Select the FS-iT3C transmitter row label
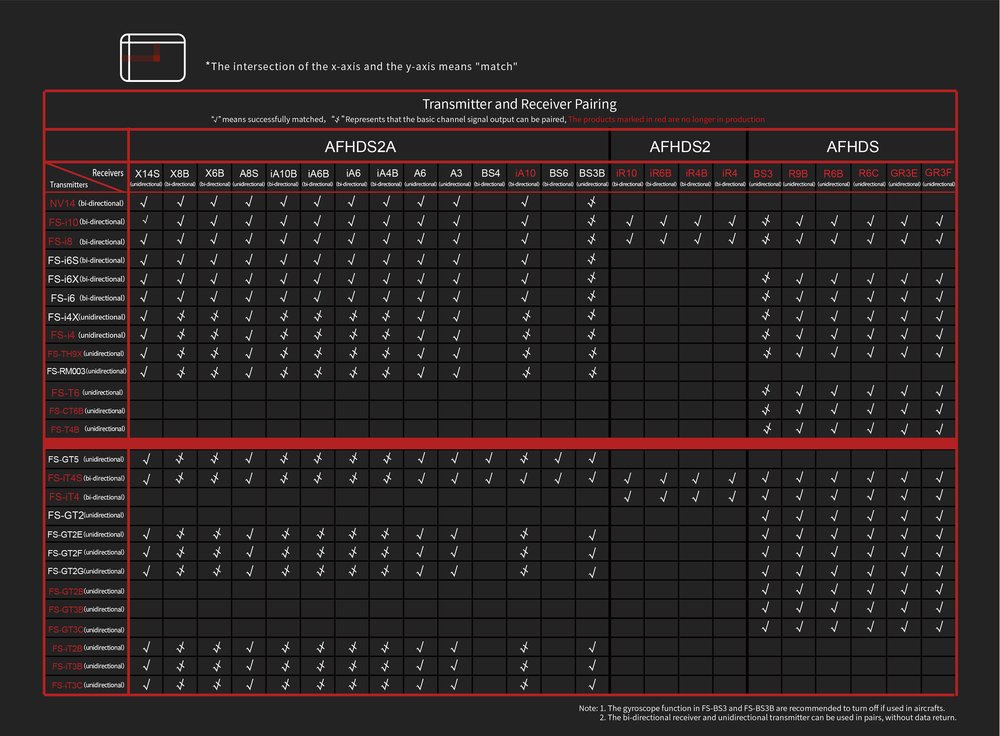 coord(88,685)
